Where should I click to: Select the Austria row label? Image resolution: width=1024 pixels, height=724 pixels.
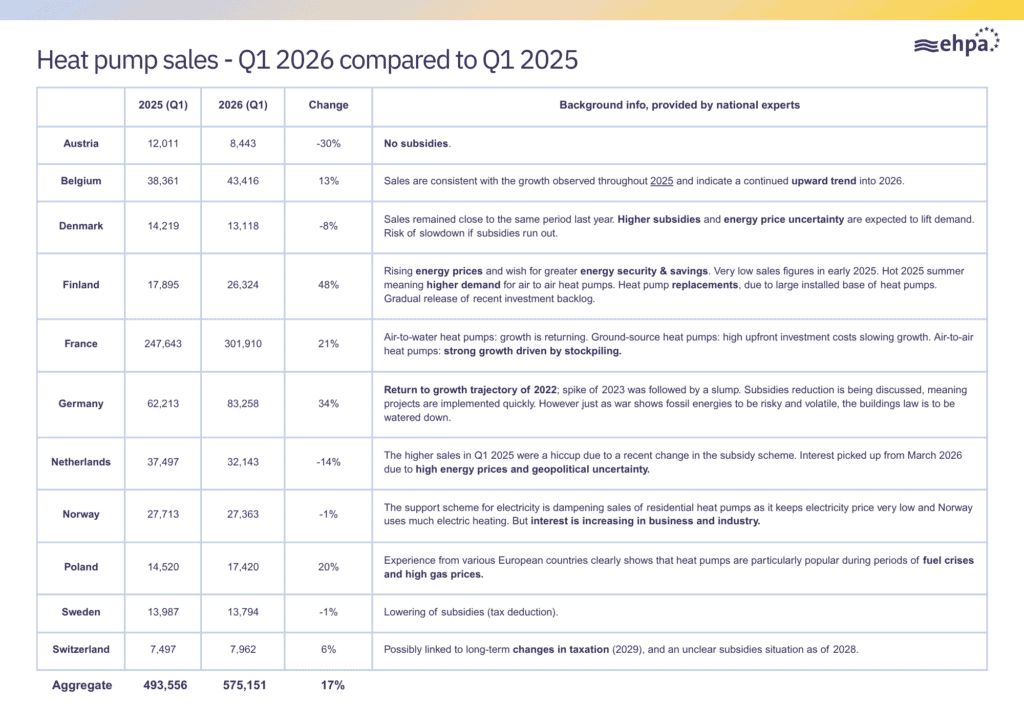(81, 144)
